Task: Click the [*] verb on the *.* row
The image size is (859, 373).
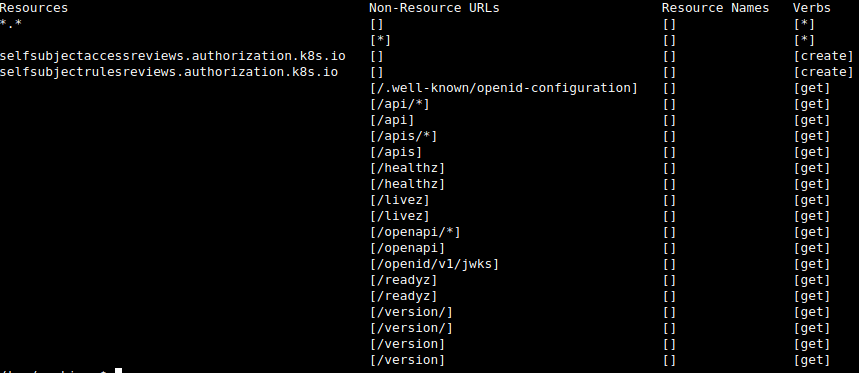Action: (x=804, y=24)
